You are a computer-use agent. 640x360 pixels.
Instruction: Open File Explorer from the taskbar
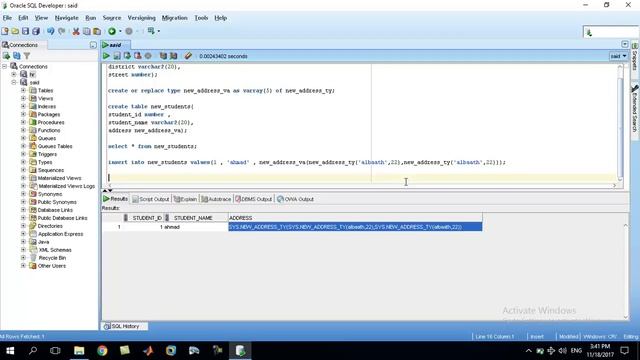(79, 351)
